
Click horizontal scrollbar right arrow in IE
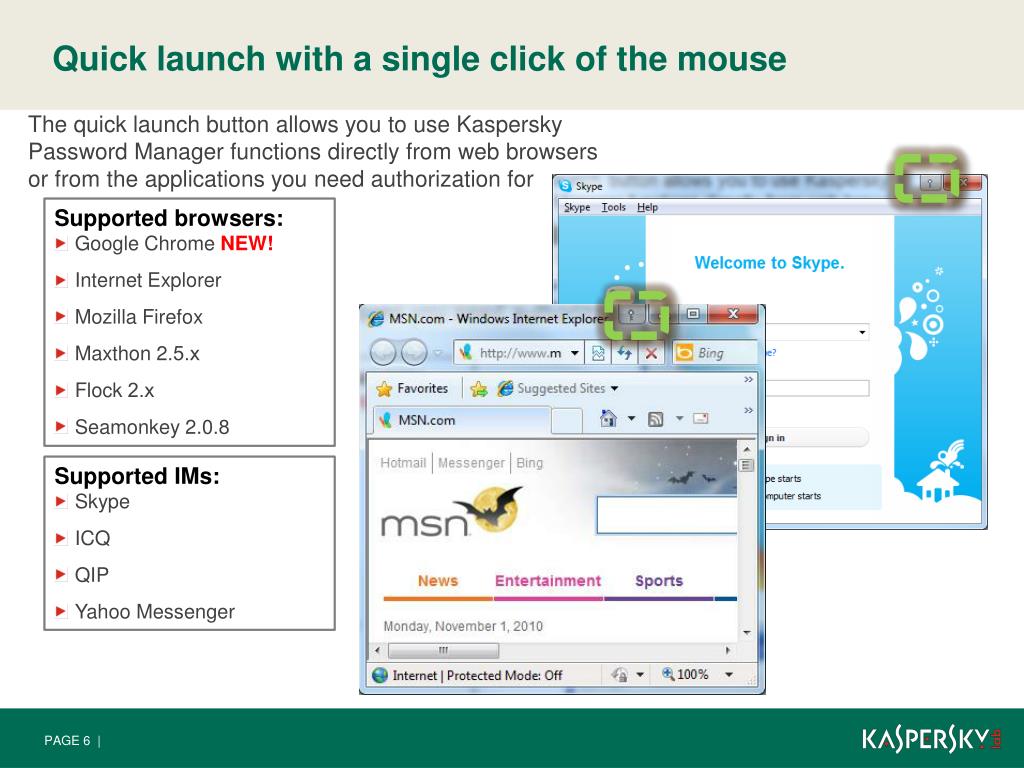coord(728,650)
